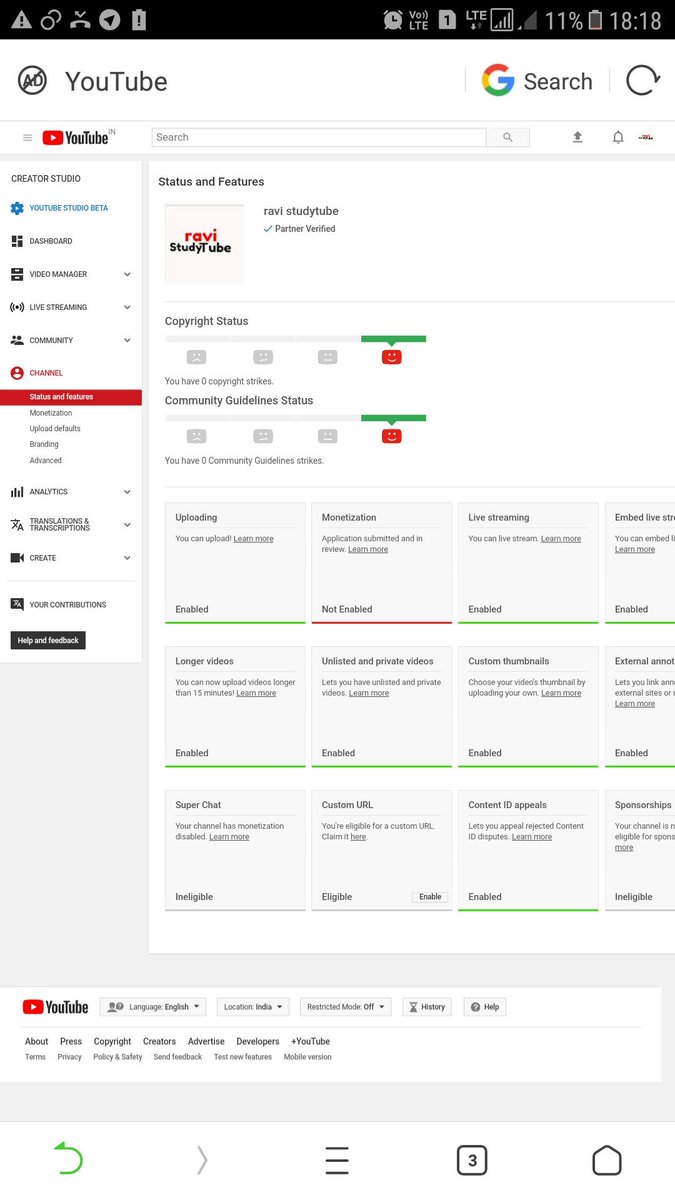Expand the Create section chevron
675x1200 pixels.
coord(127,558)
